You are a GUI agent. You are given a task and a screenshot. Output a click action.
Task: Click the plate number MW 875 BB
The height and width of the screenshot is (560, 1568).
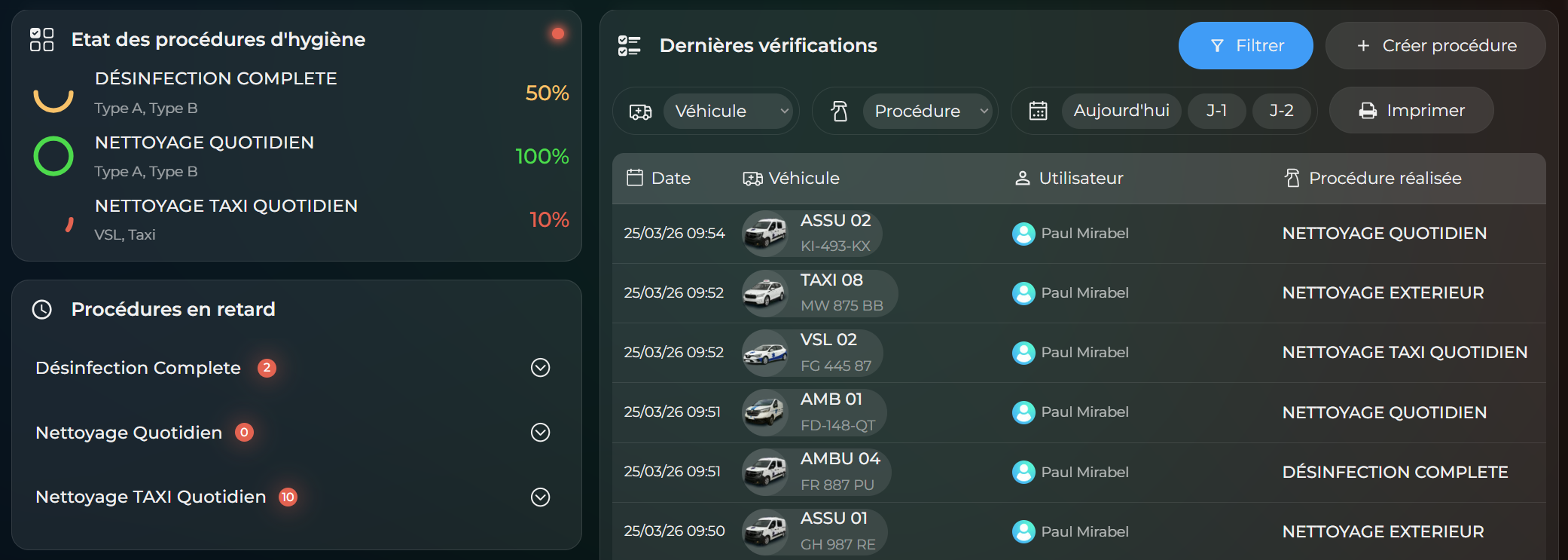click(842, 306)
